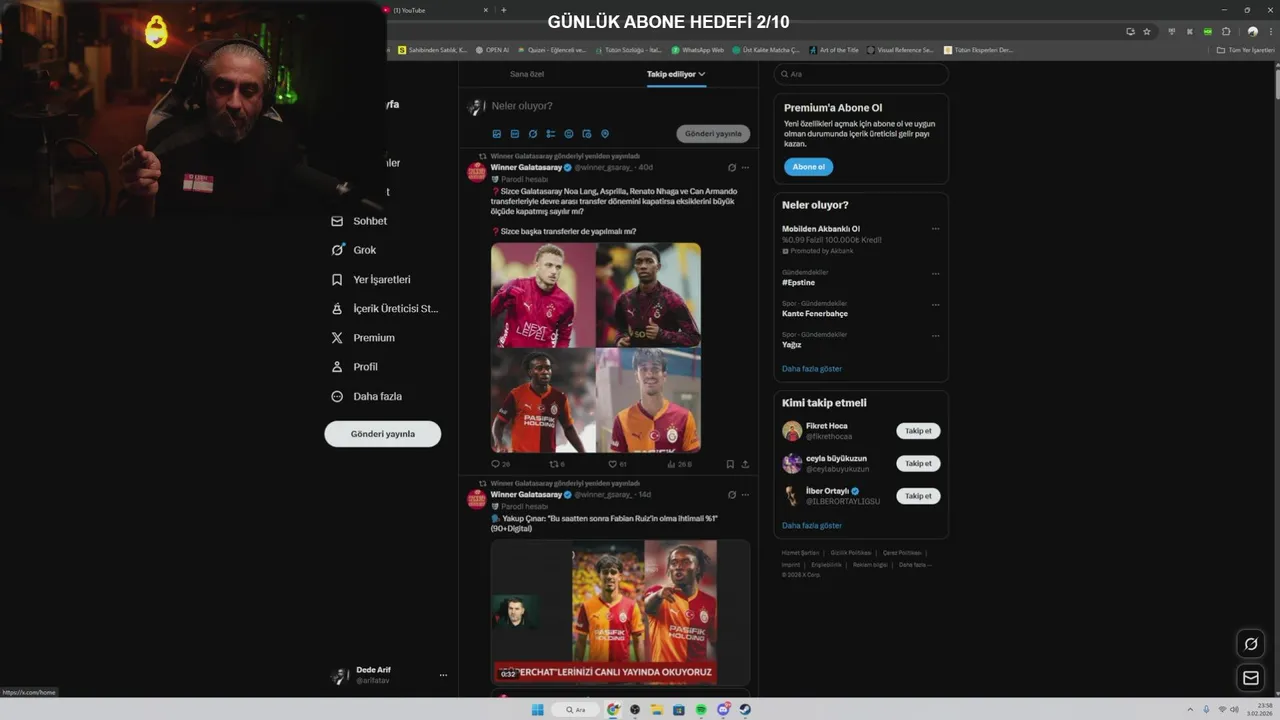Open Grok enhance in the post composer
The width and height of the screenshot is (1280, 720).
[x=533, y=134]
